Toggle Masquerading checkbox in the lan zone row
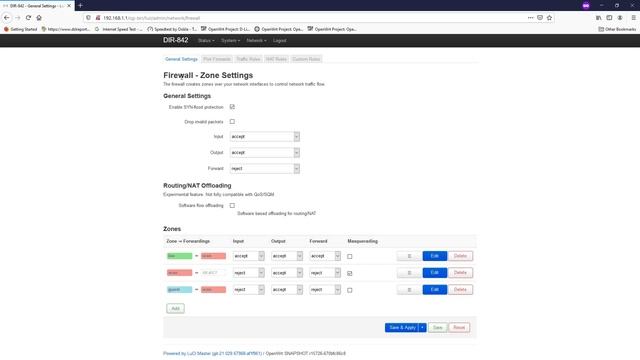The height and width of the screenshot is (360, 640). click(x=350, y=256)
